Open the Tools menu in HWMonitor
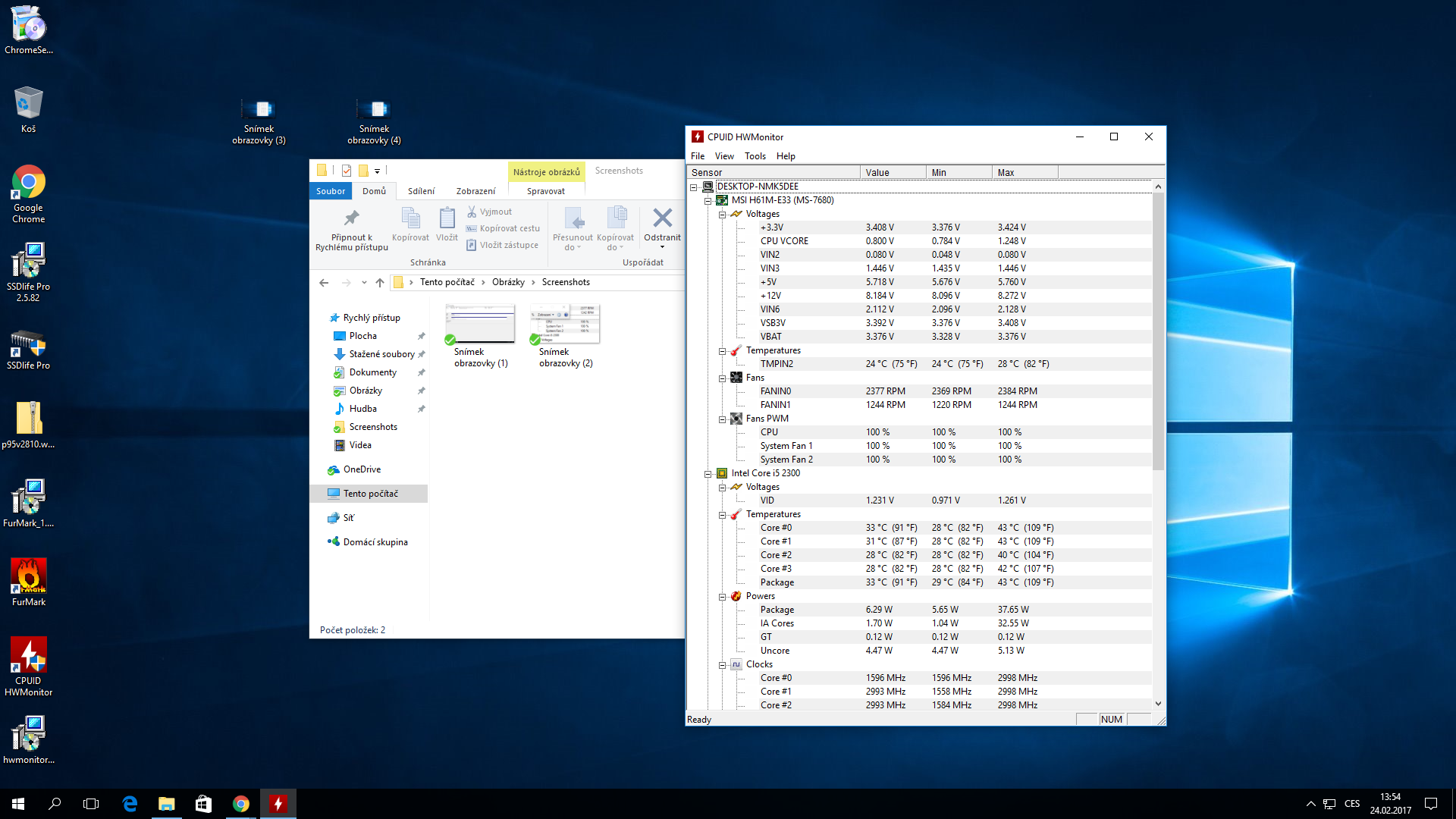This screenshot has width=1456, height=819. (755, 156)
